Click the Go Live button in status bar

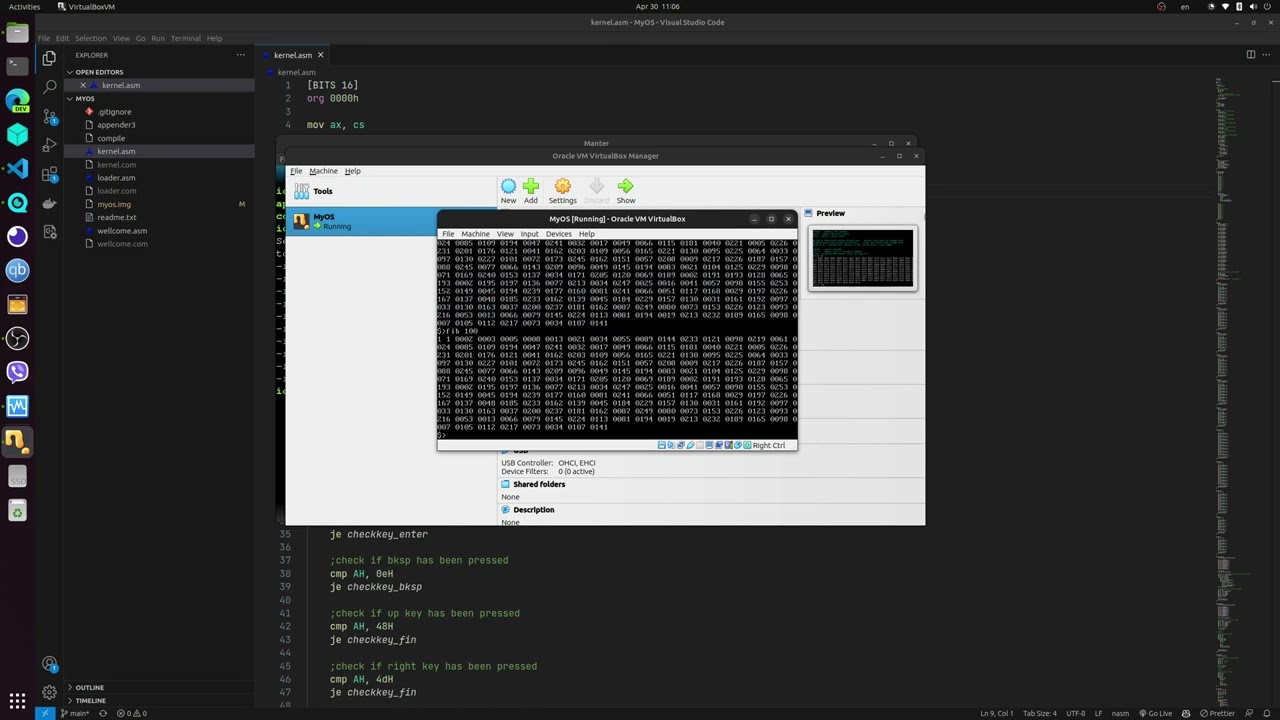(x=1154, y=713)
